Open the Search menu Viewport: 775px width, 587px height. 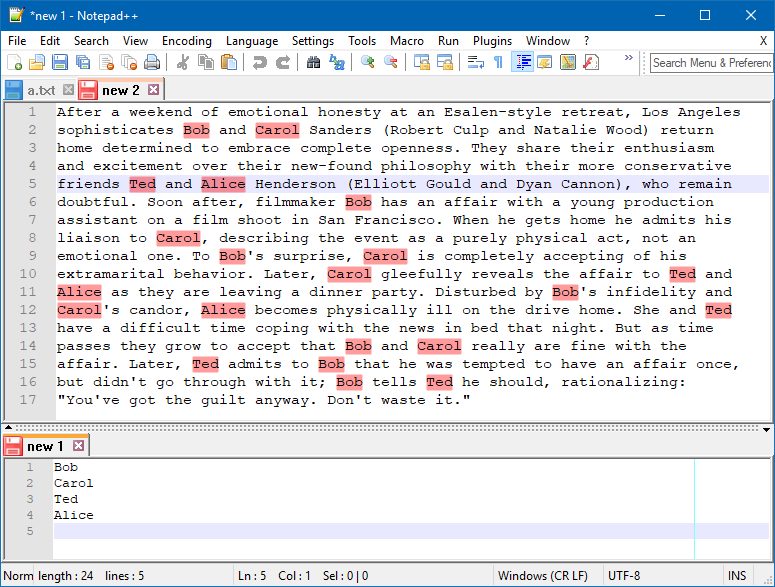91,41
